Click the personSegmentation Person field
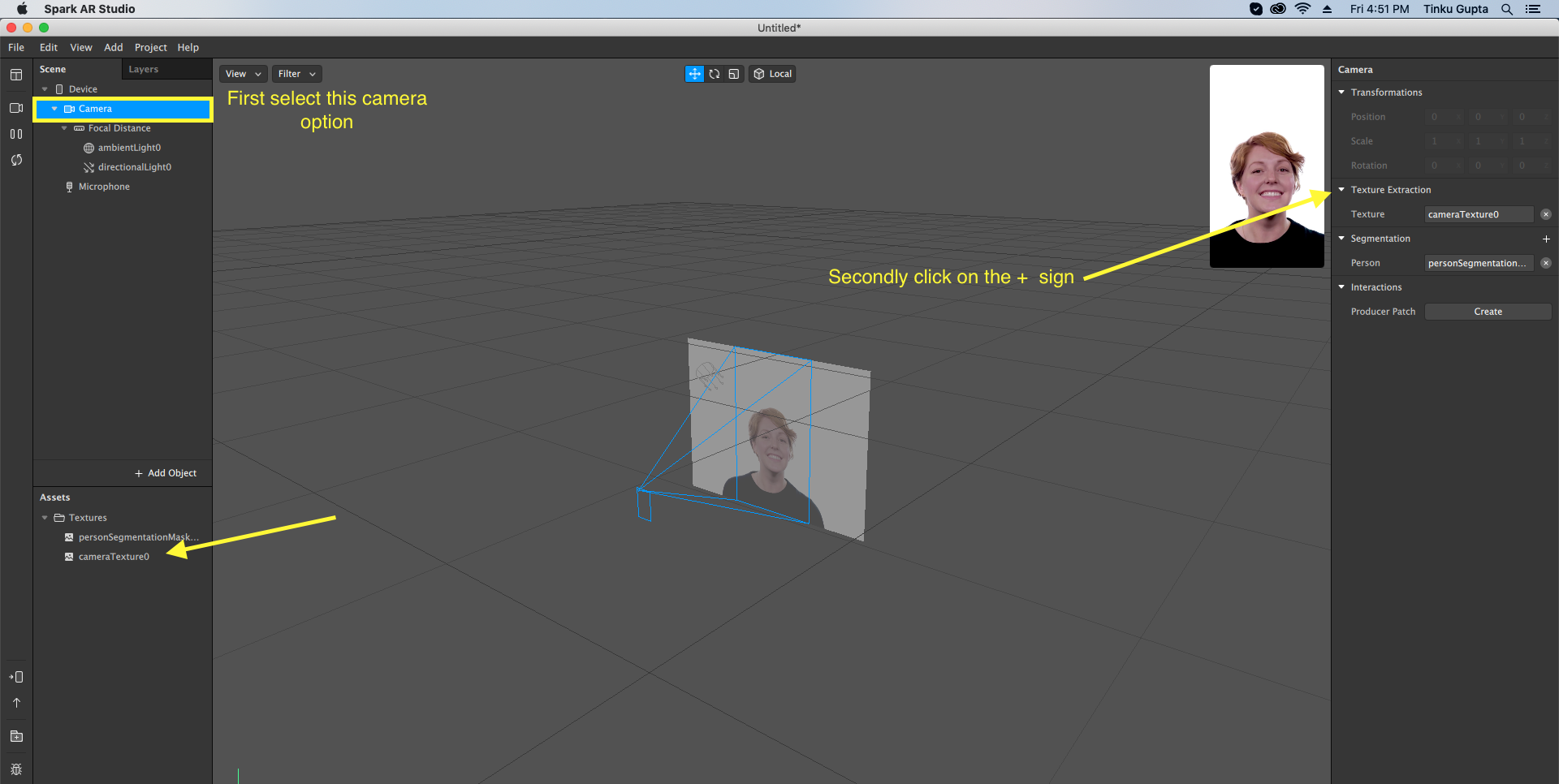1559x784 pixels. (x=1479, y=263)
